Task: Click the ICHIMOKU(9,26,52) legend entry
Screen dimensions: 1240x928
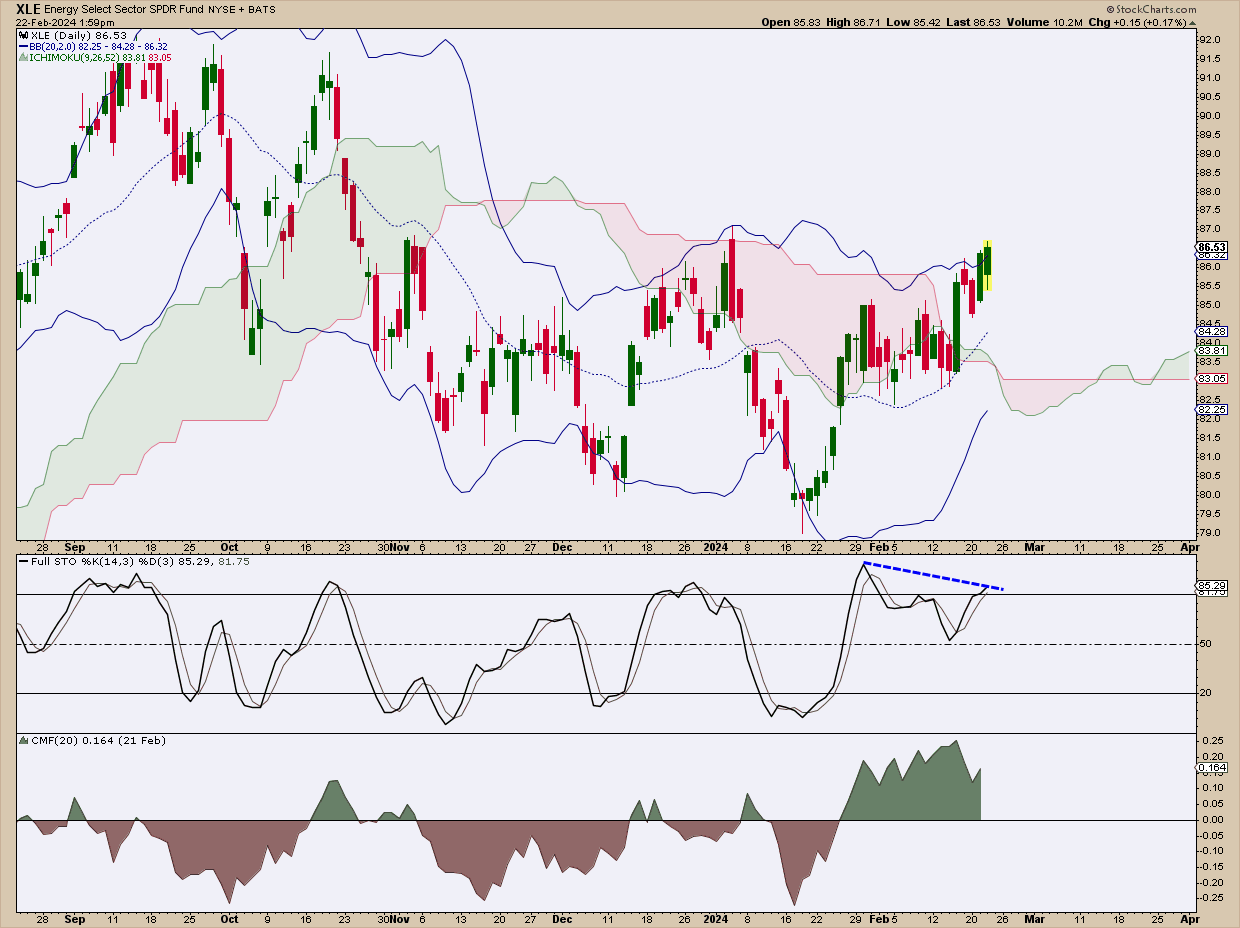Action: 102,57
